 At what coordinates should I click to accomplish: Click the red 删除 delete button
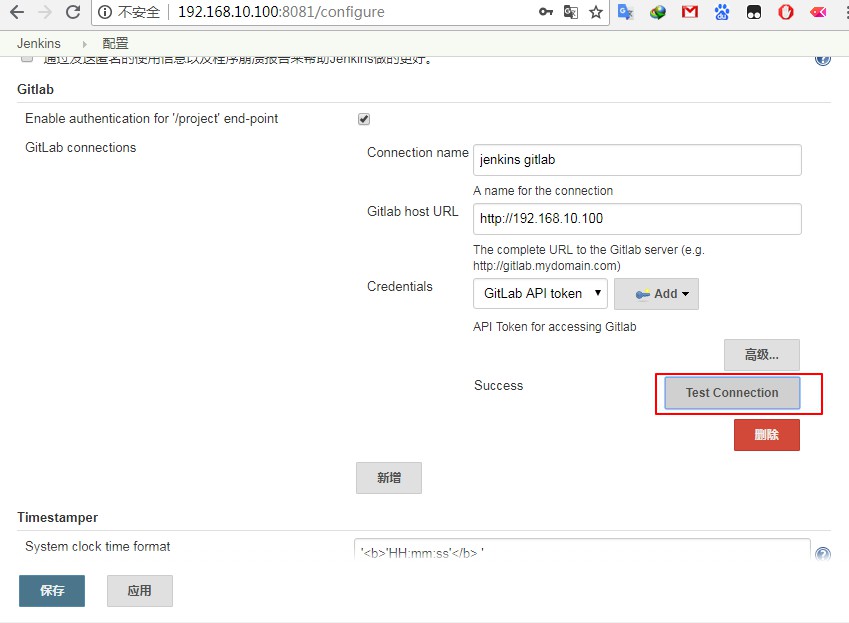(x=766, y=435)
